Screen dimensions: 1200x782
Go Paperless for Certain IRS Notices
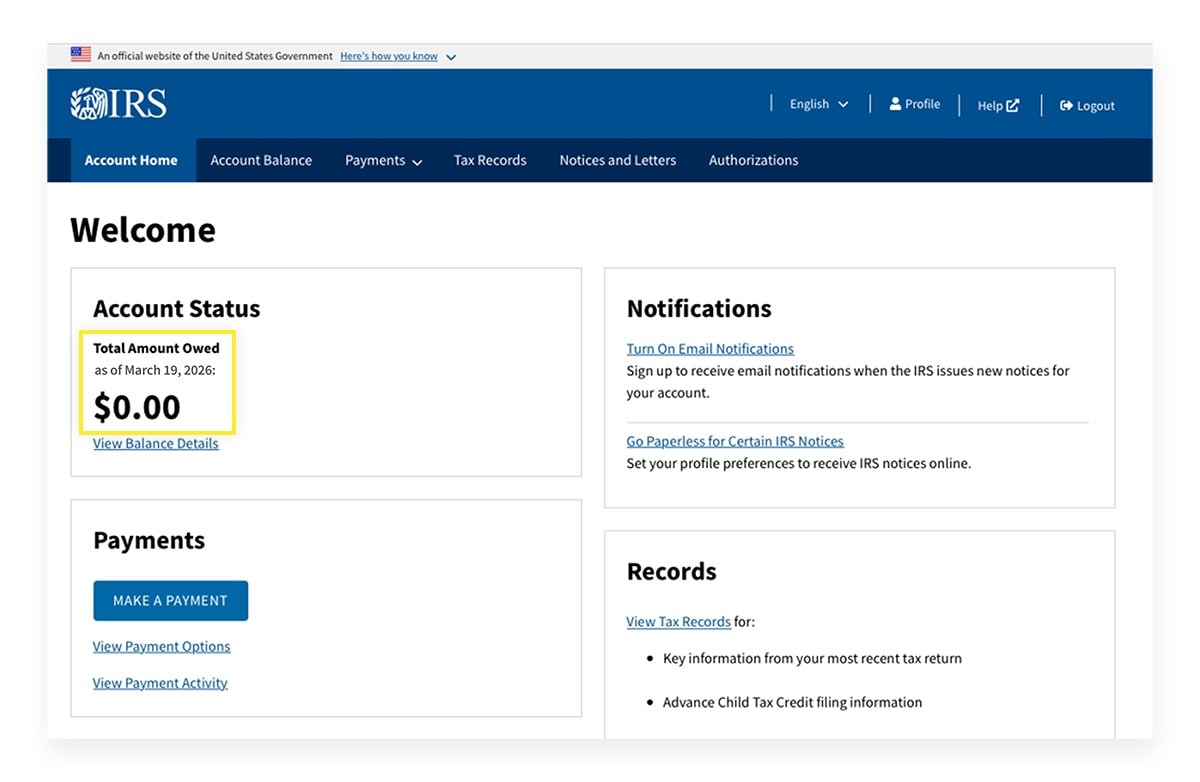tap(735, 441)
